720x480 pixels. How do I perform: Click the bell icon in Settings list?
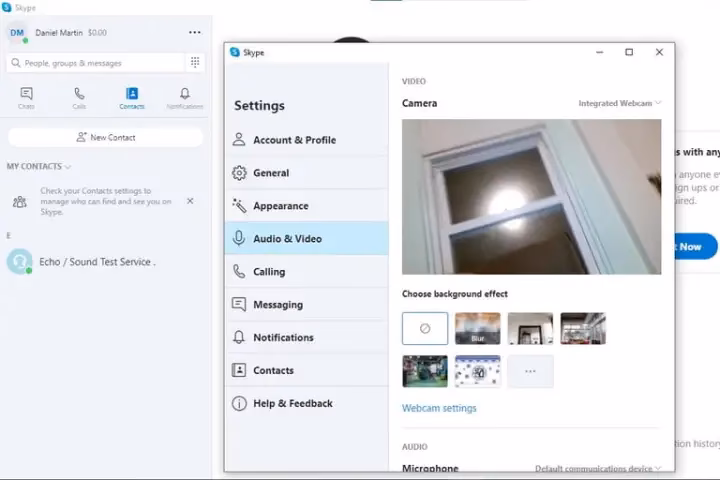coord(239,337)
